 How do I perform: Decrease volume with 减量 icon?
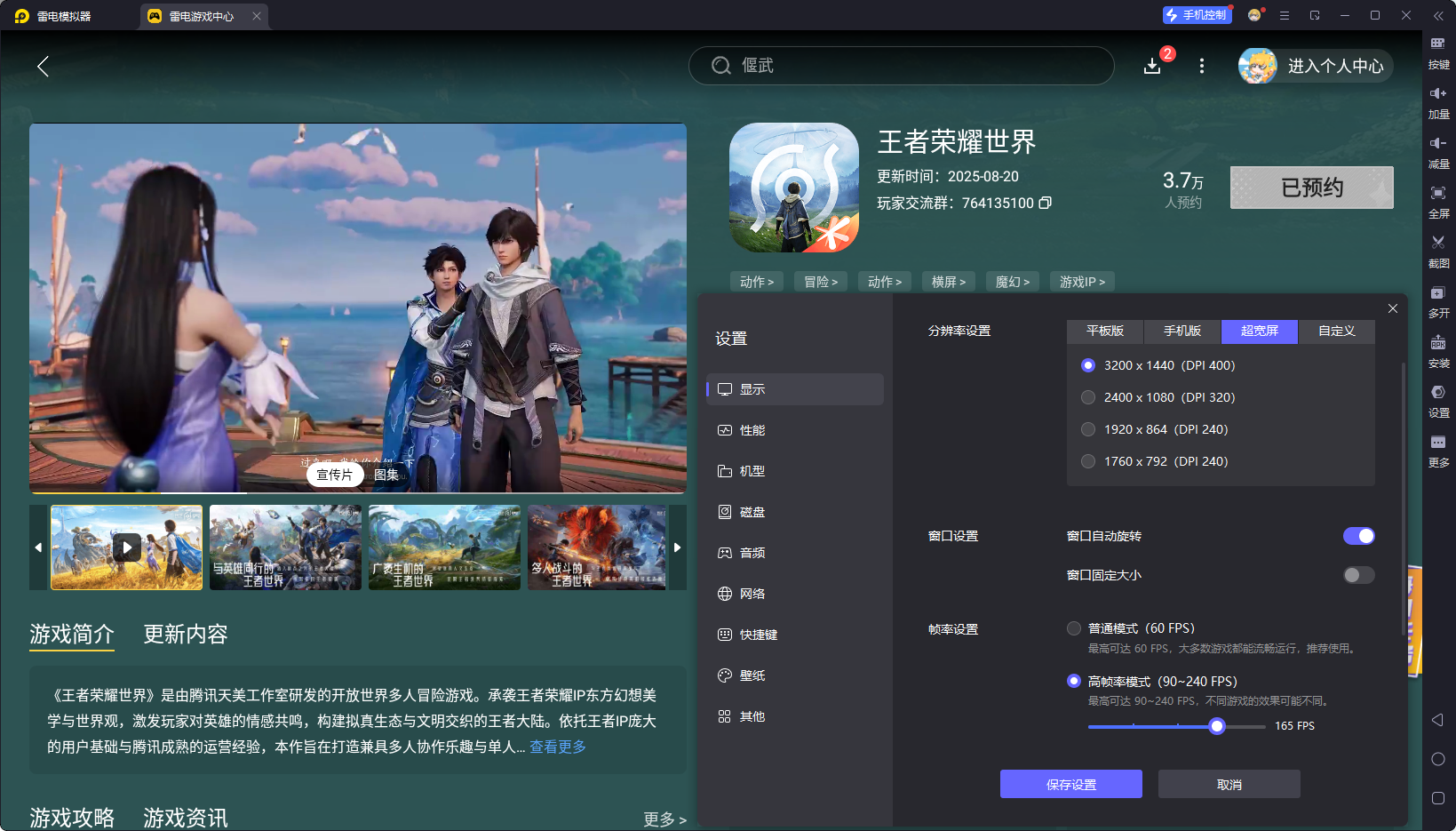coord(1438,152)
